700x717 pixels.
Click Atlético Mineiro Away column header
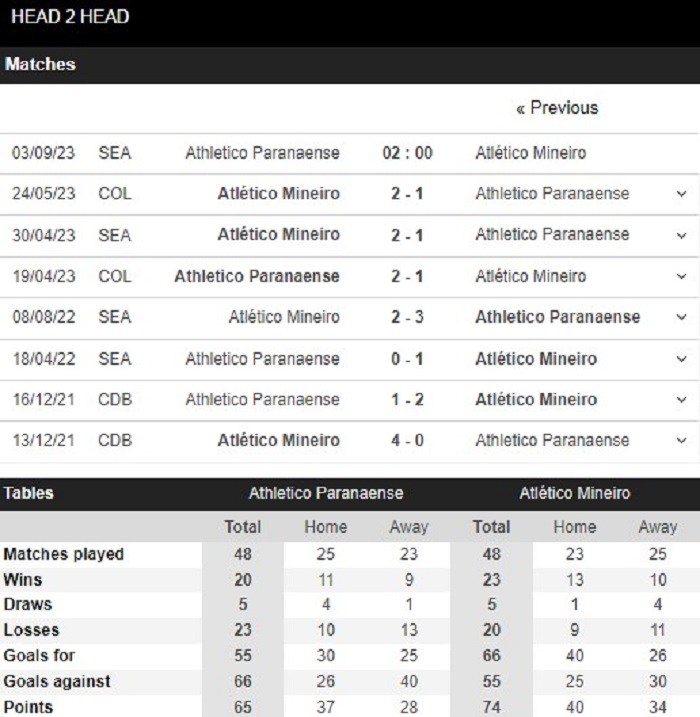point(657,527)
